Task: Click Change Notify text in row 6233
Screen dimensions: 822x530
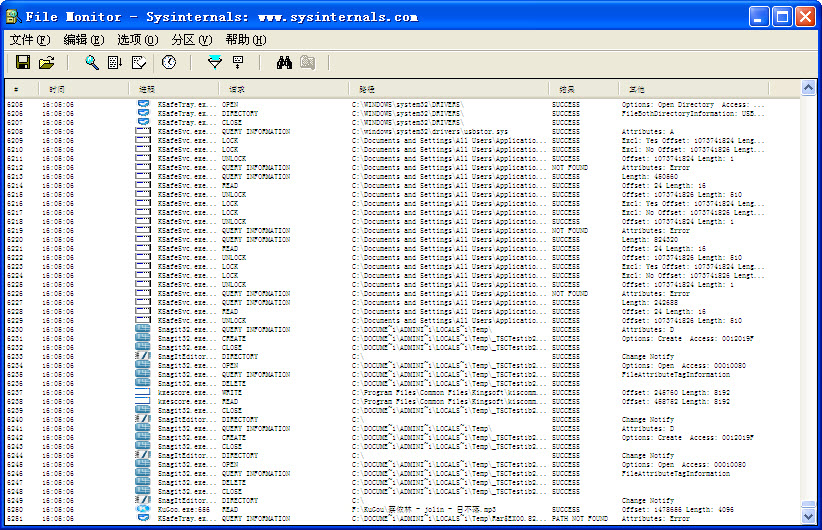Action: tap(647, 356)
